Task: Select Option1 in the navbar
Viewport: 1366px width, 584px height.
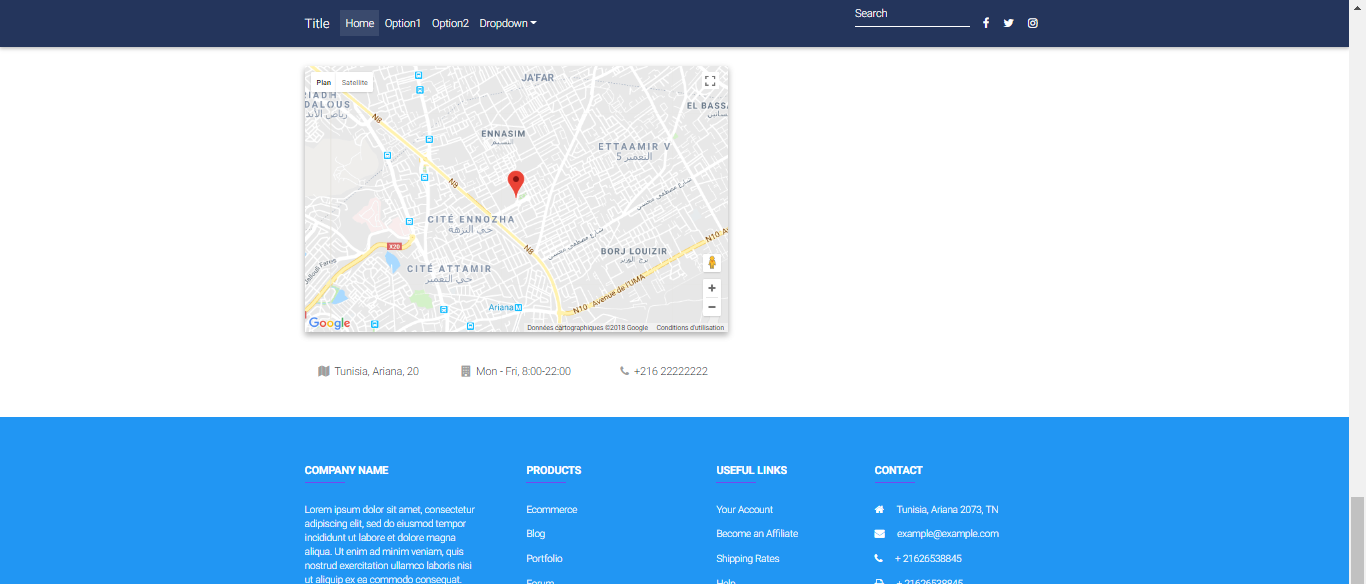Action: (x=403, y=23)
